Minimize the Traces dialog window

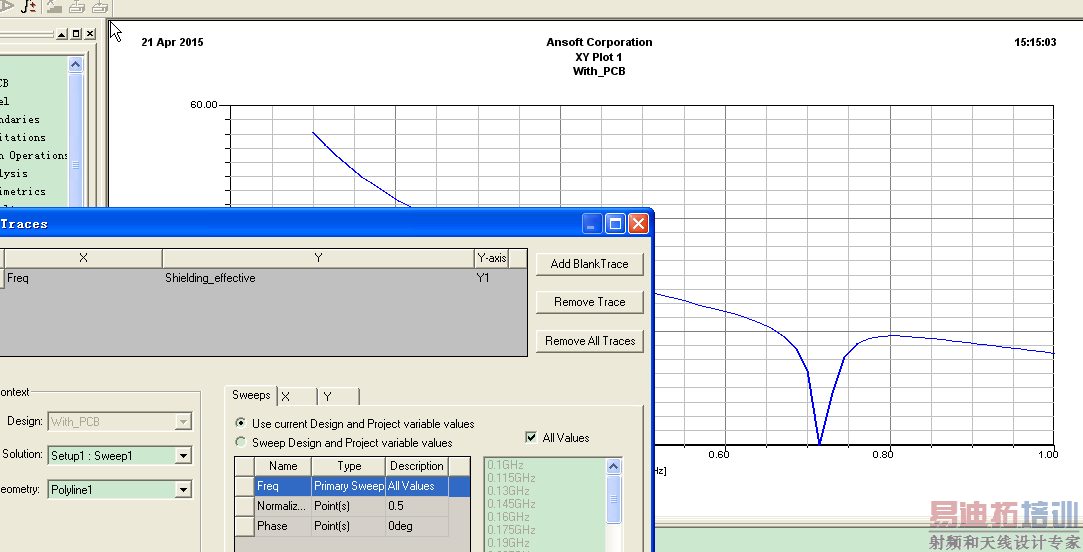click(593, 224)
